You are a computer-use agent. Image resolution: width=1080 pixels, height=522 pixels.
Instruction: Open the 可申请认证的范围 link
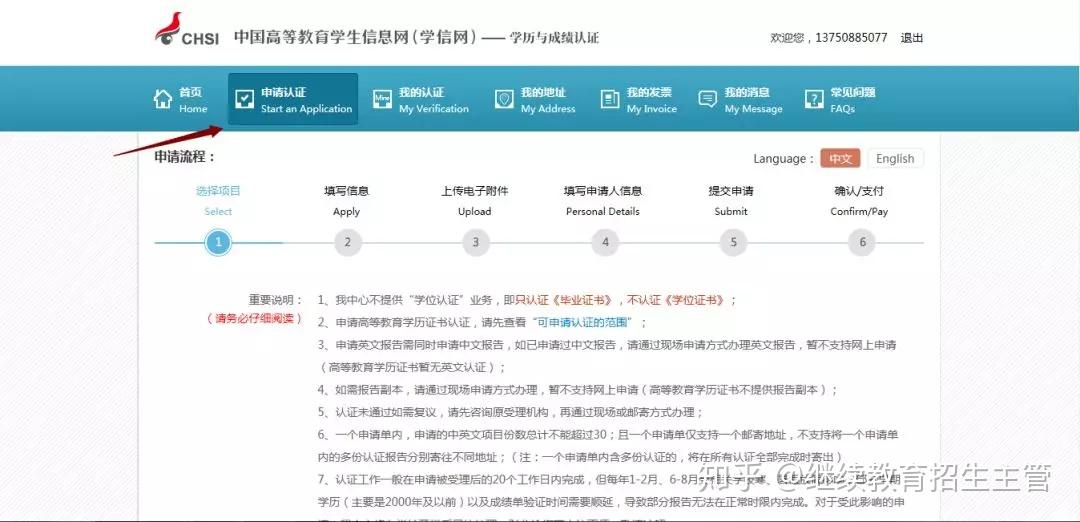586,322
